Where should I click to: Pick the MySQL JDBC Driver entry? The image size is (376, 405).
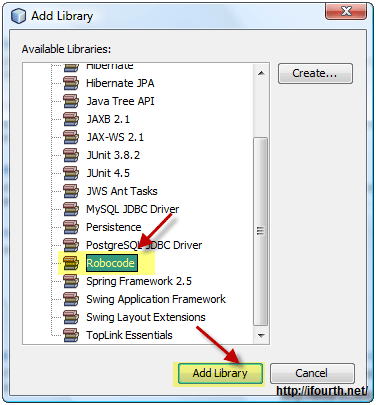(x=133, y=209)
